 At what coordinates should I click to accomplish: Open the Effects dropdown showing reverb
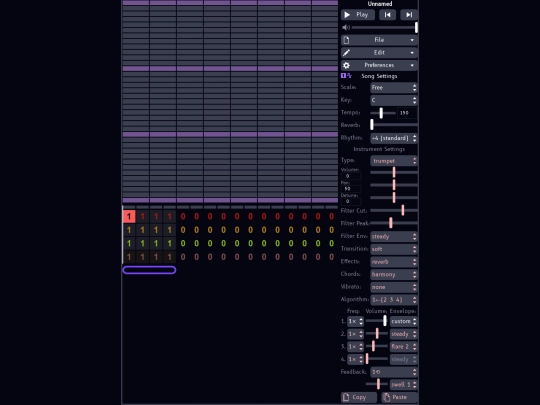[394, 262]
